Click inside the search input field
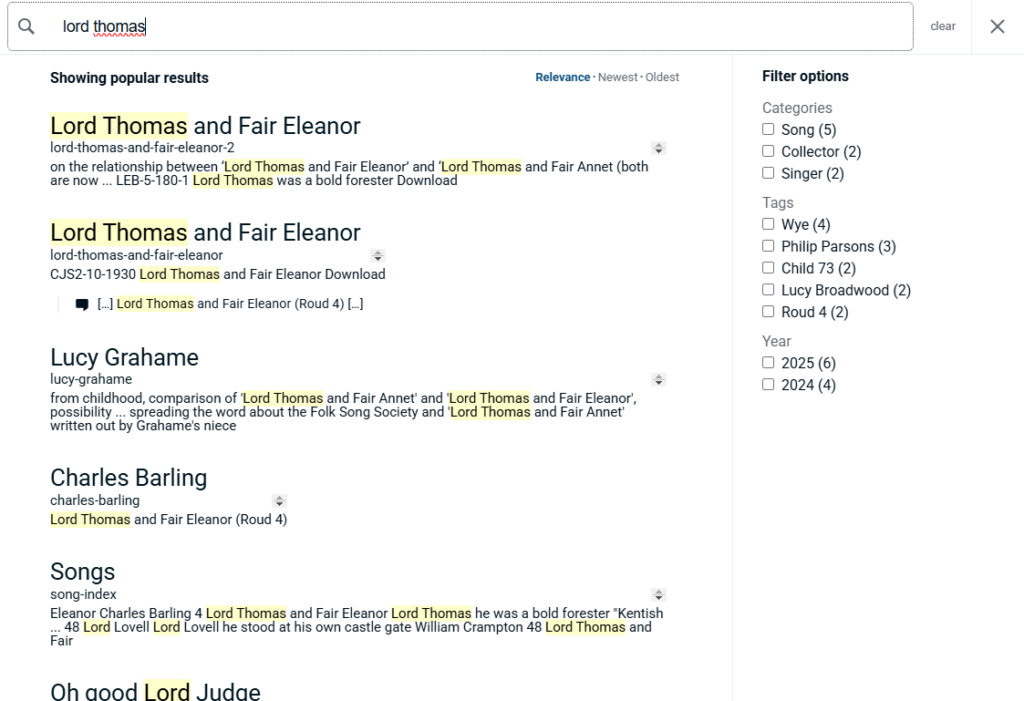The width and height of the screenshot is (1024, 701). 400,26
